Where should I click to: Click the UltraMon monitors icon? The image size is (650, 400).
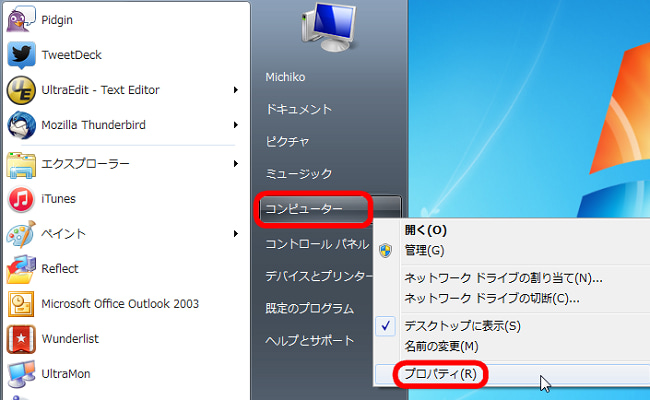pyautogui.click(x=21, y=374)
